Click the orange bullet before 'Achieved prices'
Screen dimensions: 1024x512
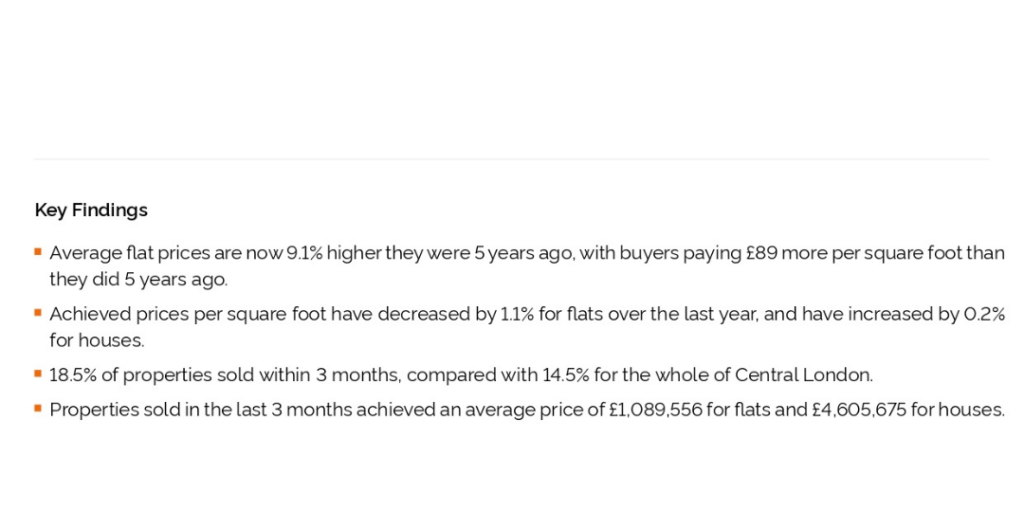pos(38,313)
